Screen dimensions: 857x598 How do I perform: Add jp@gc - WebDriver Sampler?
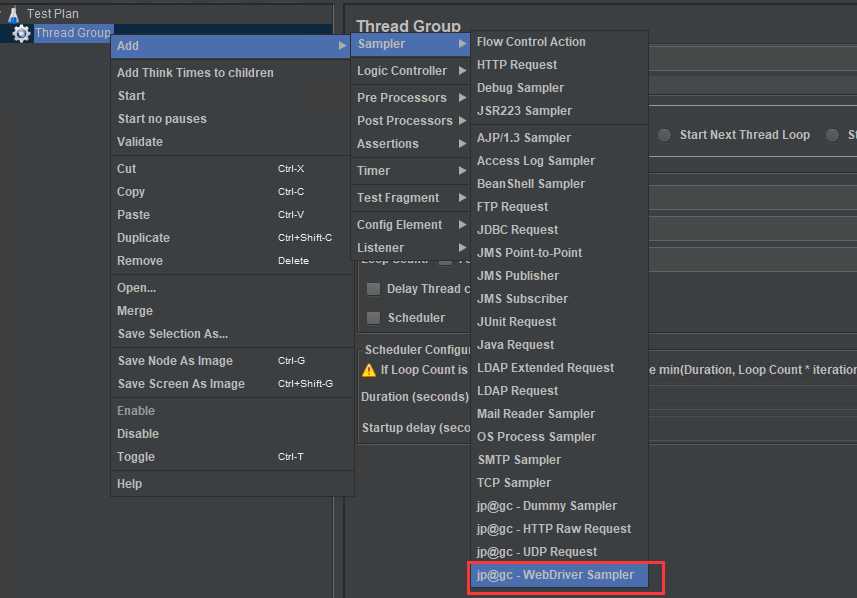pos(560,575)
